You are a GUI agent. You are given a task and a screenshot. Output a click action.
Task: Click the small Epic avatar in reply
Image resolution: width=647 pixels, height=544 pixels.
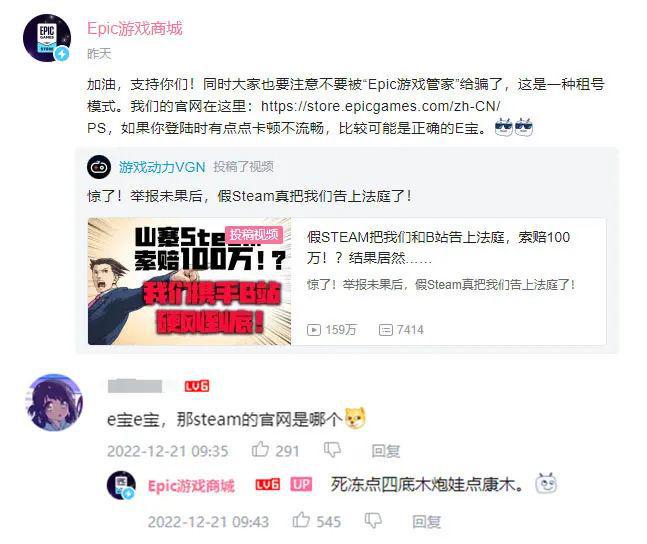(121, 485)
